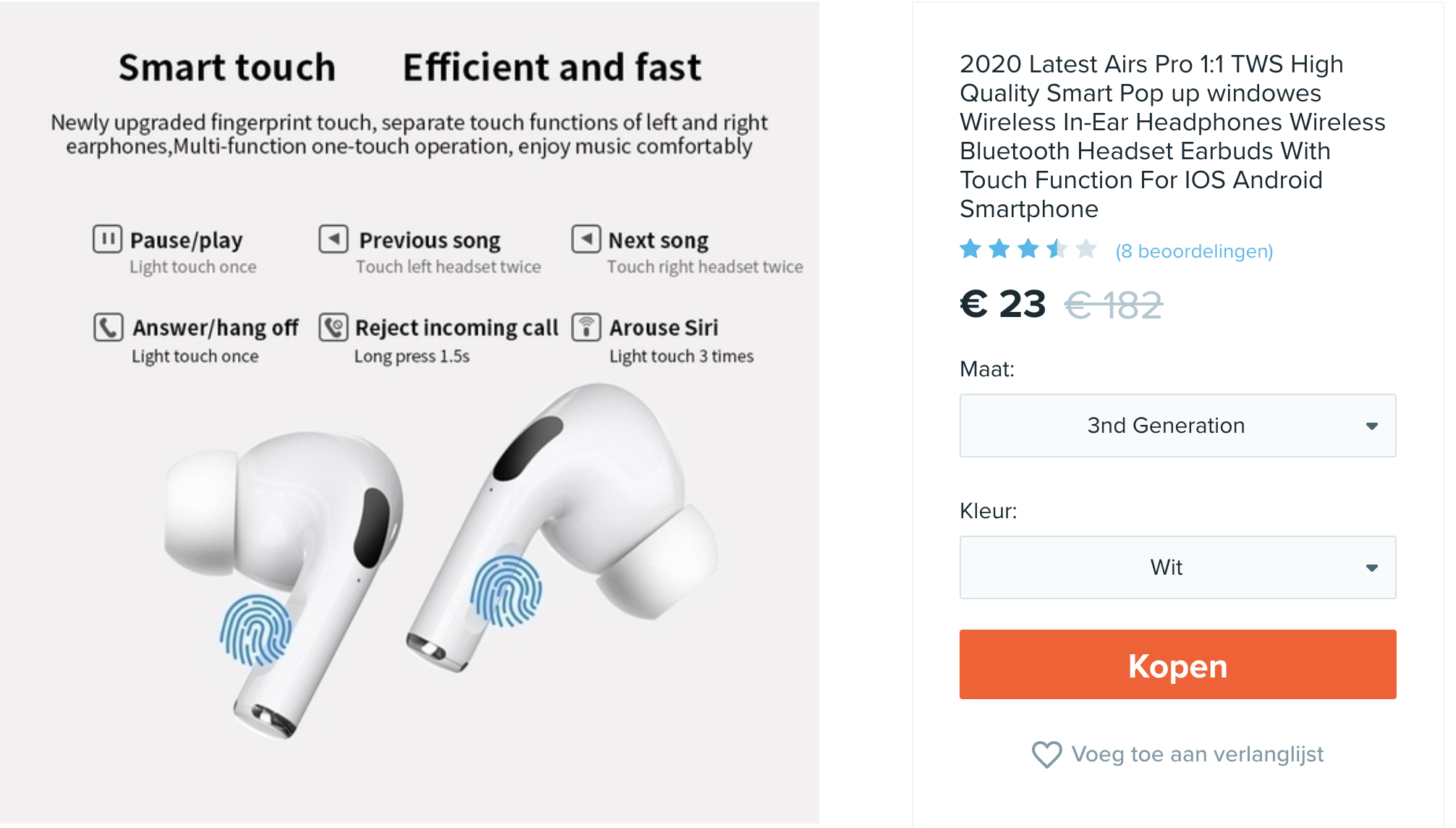This screenshot has height=828, width=1456.
Task: Click the Reject incoming call icon
Action: (334, 327)
